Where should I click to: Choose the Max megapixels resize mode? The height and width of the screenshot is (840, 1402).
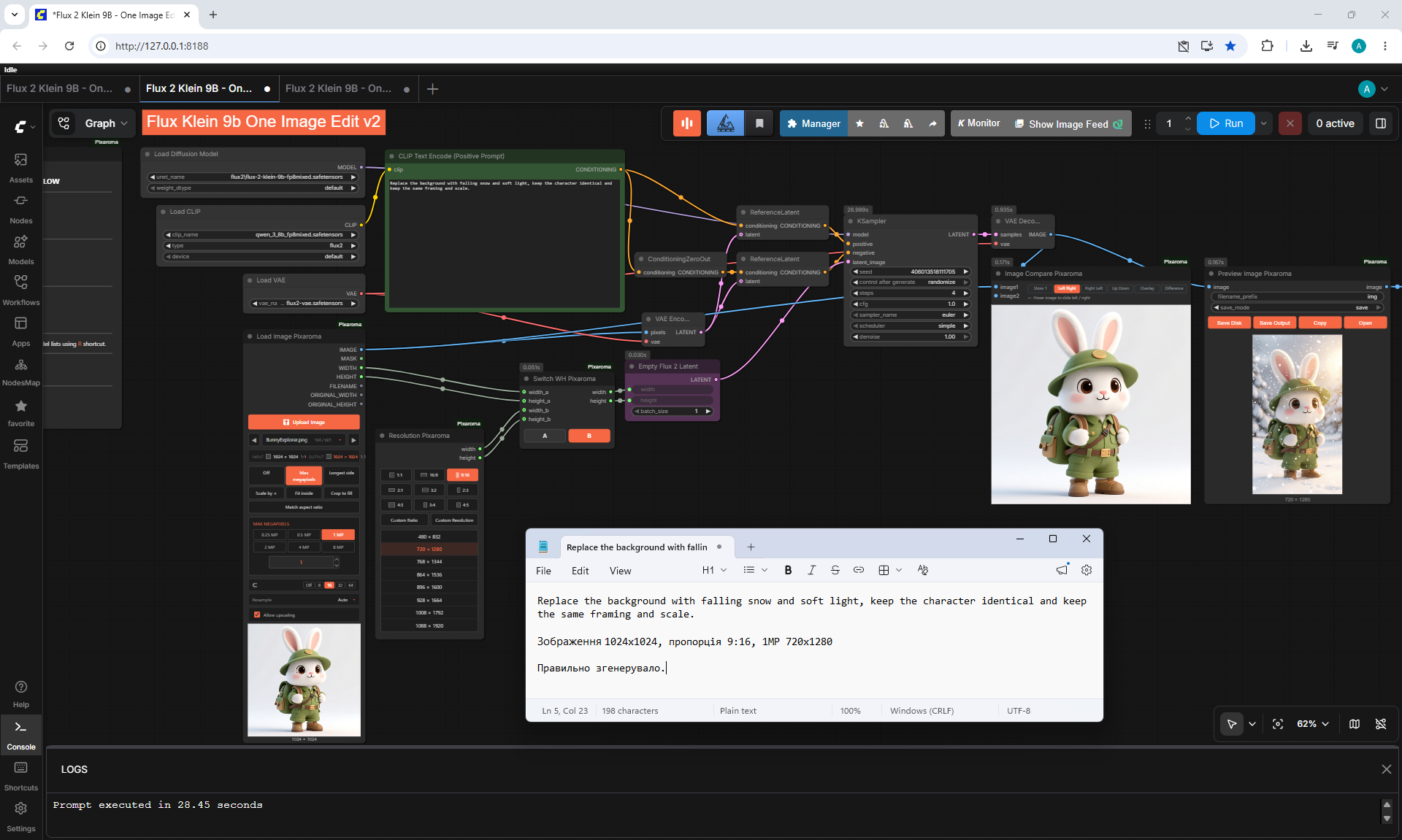pos(304,476)
